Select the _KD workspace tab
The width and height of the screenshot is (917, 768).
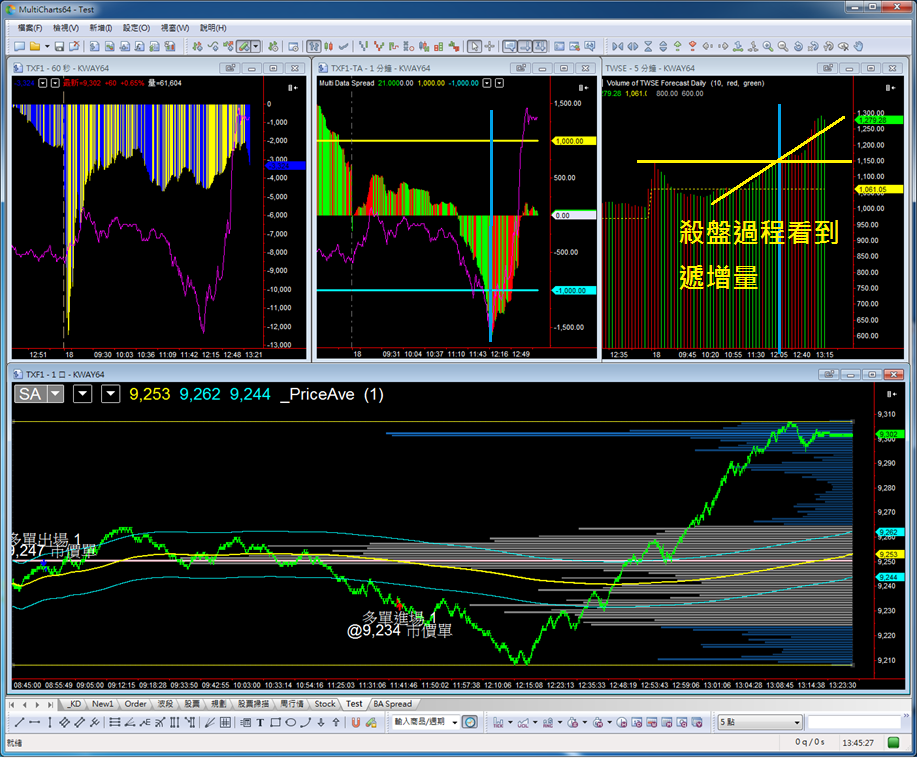click(x=74, y=704)
